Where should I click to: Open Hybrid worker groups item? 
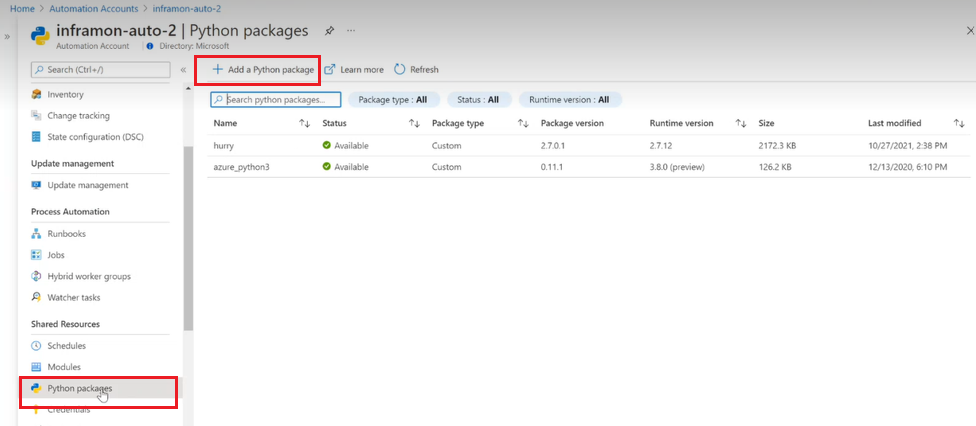click(x=88, y=276)
